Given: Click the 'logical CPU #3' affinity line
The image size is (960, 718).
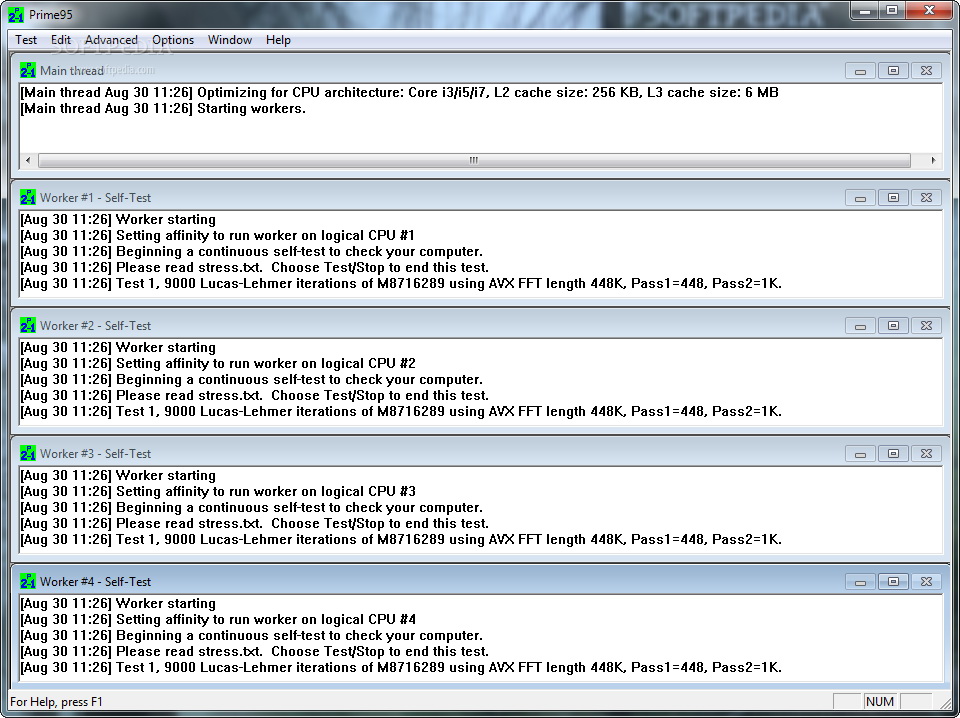Looking at the screenshot, I should [x=217, y=491].
